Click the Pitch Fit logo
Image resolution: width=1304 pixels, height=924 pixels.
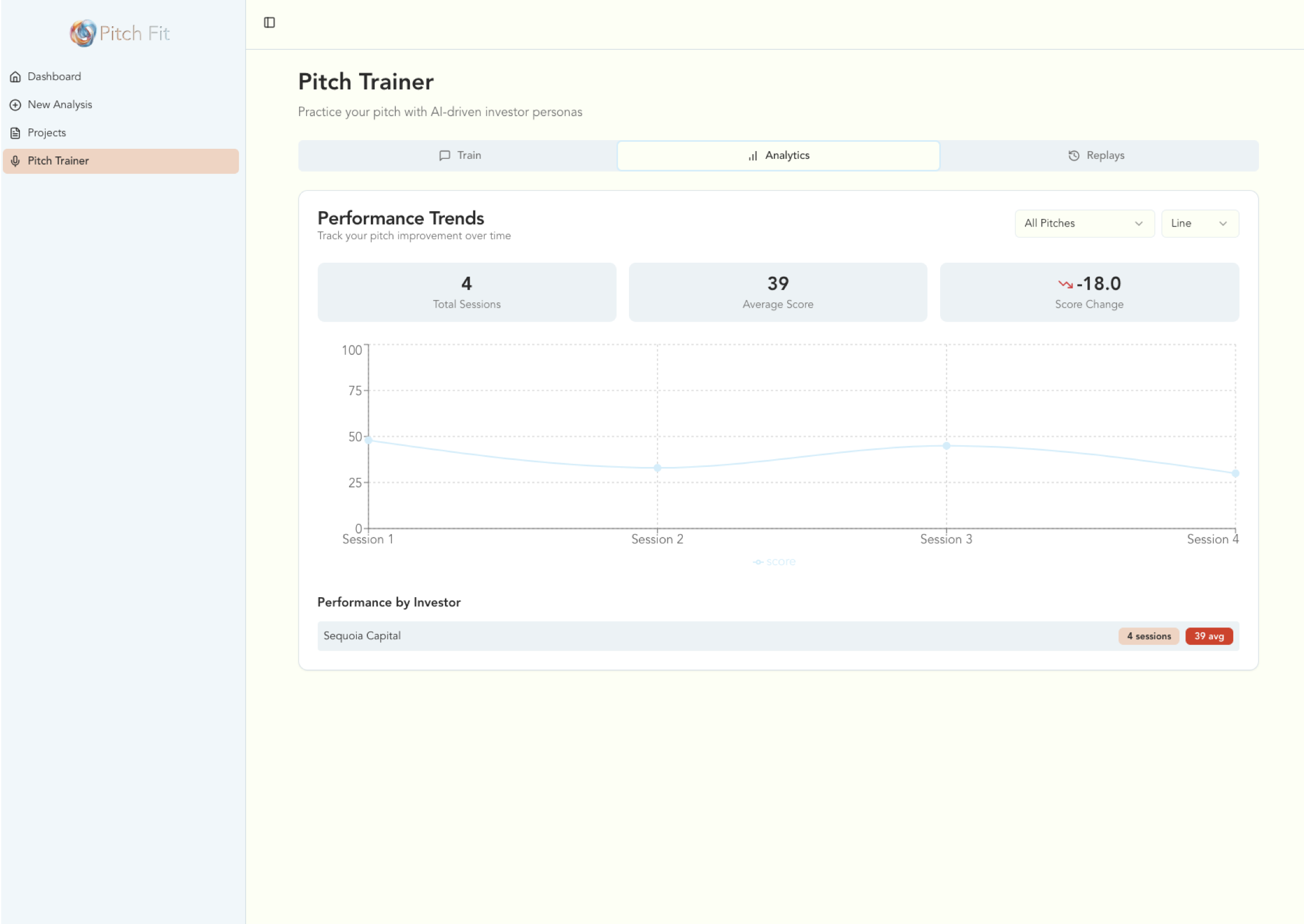(x=119, y=33)
